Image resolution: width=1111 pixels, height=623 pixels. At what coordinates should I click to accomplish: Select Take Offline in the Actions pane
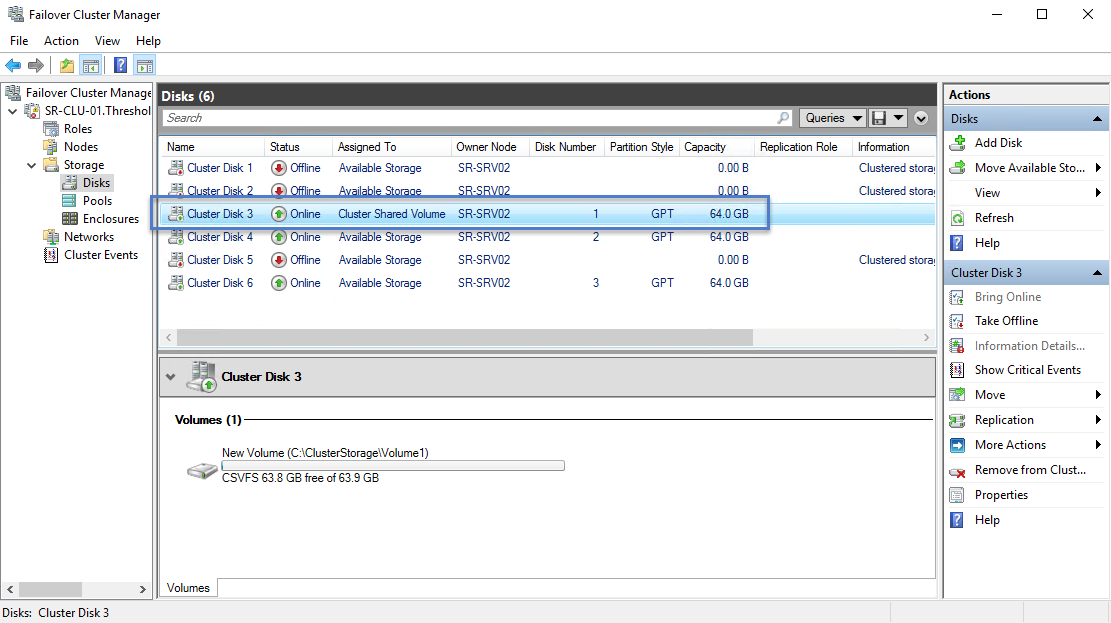(x=1005, y=320)
